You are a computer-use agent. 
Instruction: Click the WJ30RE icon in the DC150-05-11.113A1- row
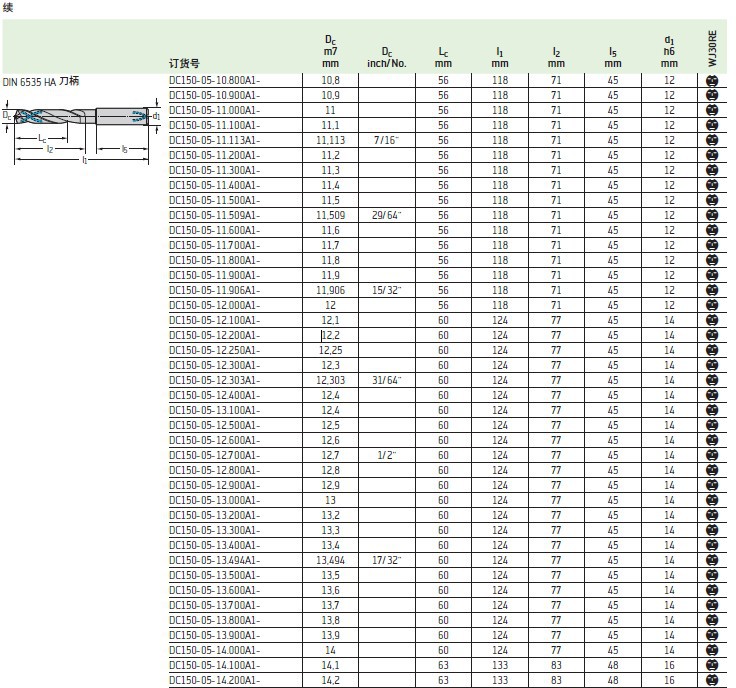712,140
